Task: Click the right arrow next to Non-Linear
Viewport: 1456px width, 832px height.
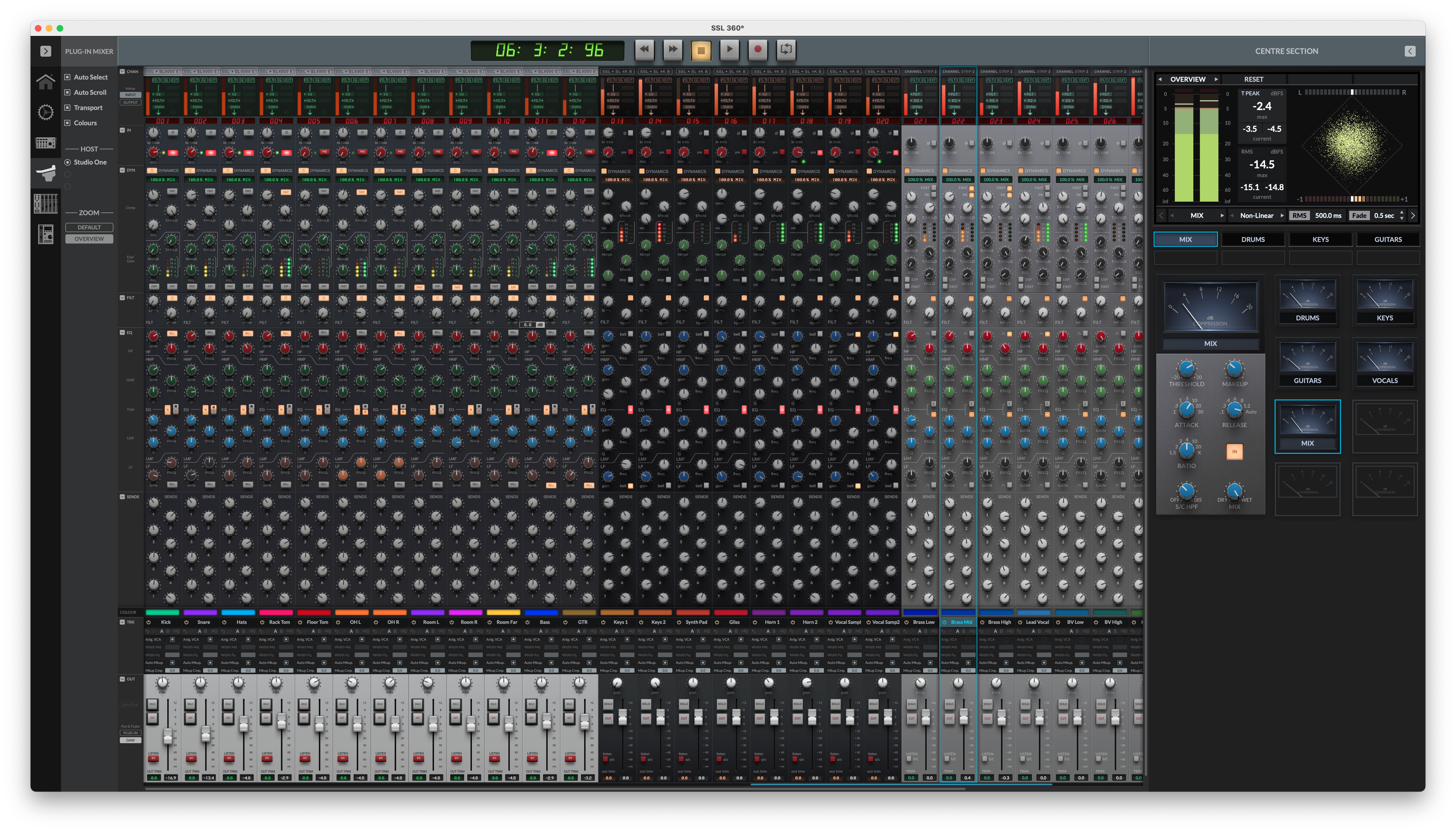Action: click(x=1282, y=215)
